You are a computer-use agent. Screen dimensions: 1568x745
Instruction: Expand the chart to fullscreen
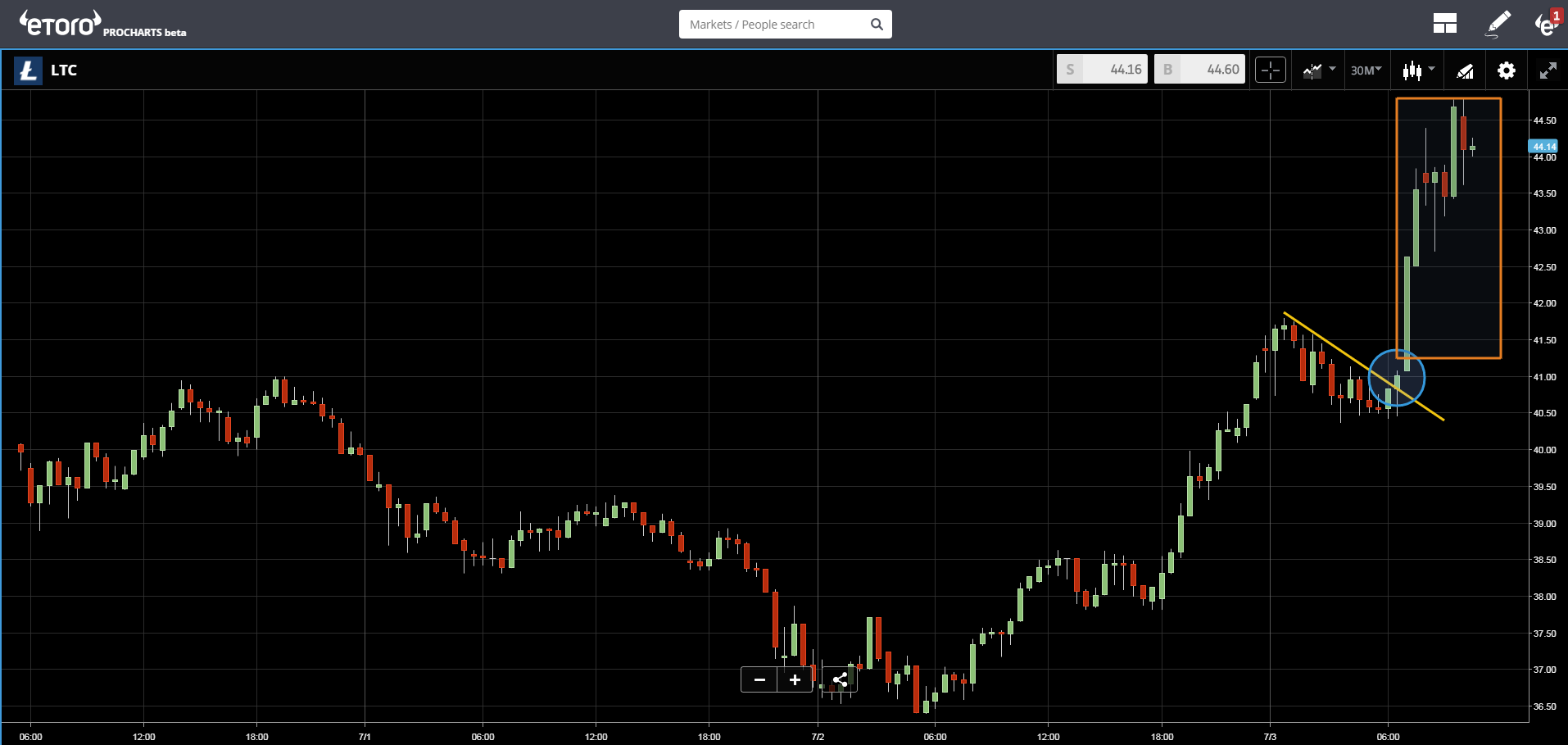(x=1548, y=70)
